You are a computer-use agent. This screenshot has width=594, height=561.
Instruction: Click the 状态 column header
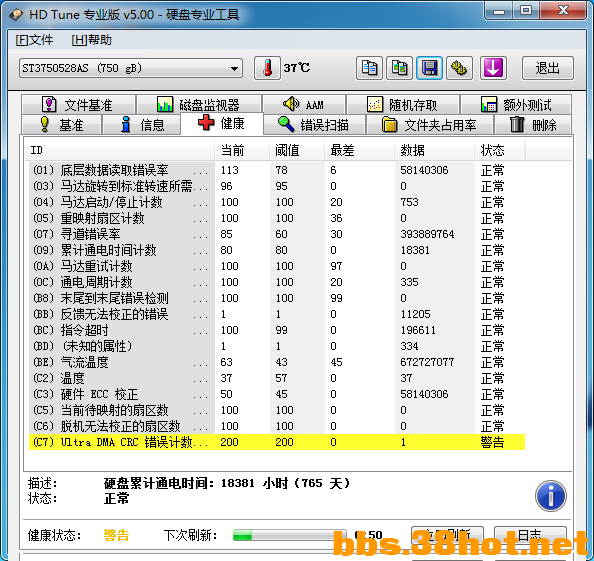tap(499, 150)
